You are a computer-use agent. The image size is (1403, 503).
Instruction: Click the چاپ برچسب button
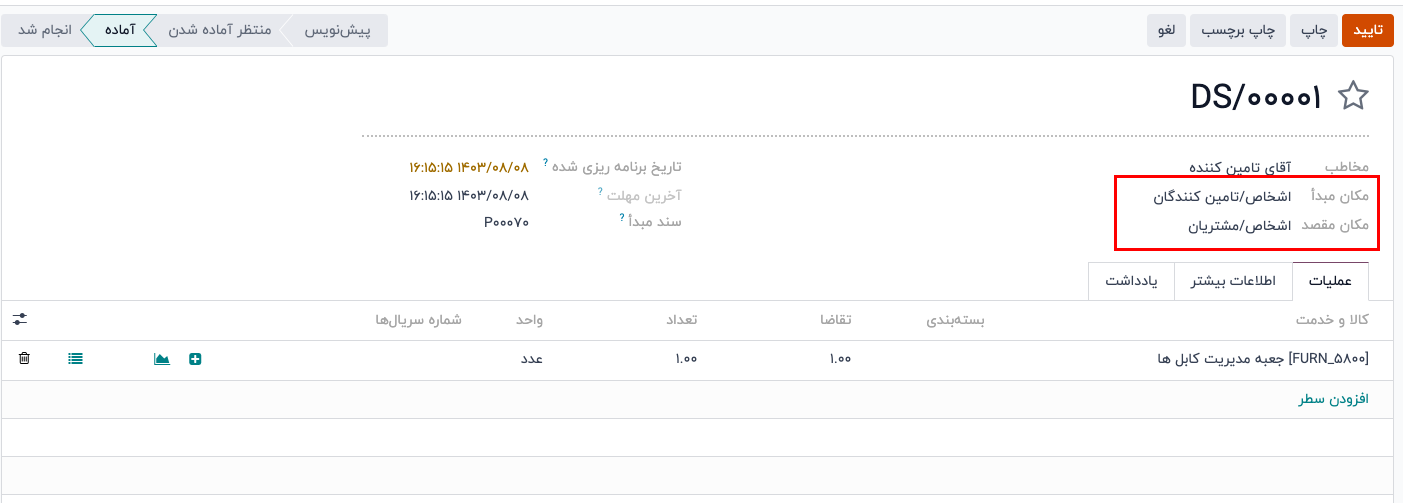1237,31
